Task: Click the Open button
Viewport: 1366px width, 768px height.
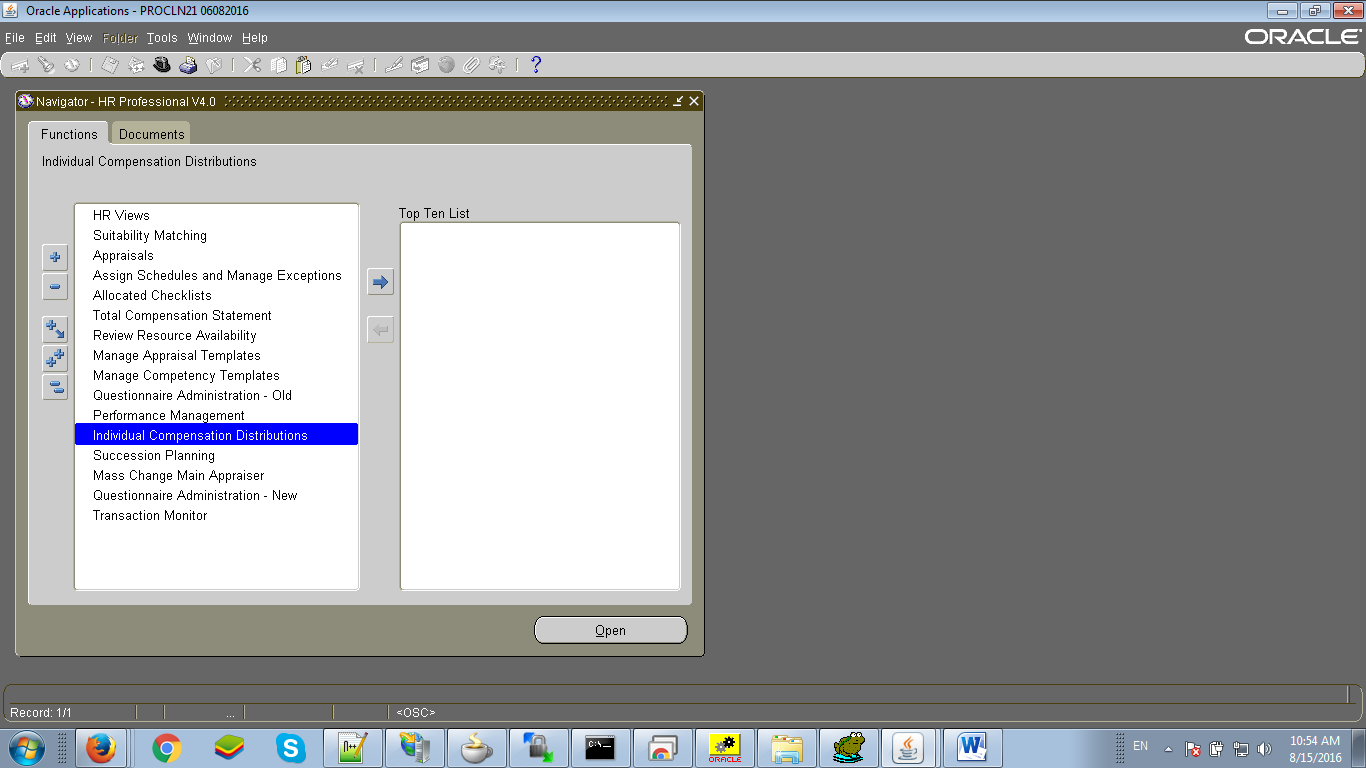Action: tap(610, 630)
